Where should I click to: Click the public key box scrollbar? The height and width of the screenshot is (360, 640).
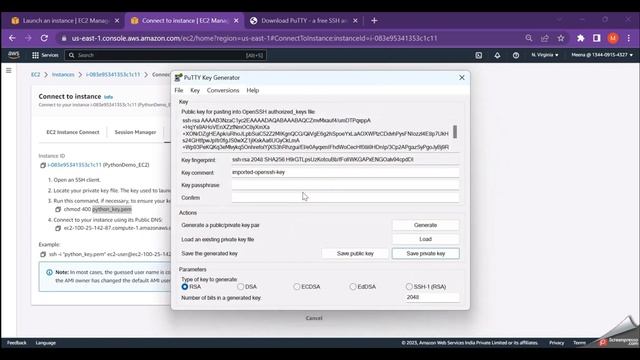[x=455, y=132]
